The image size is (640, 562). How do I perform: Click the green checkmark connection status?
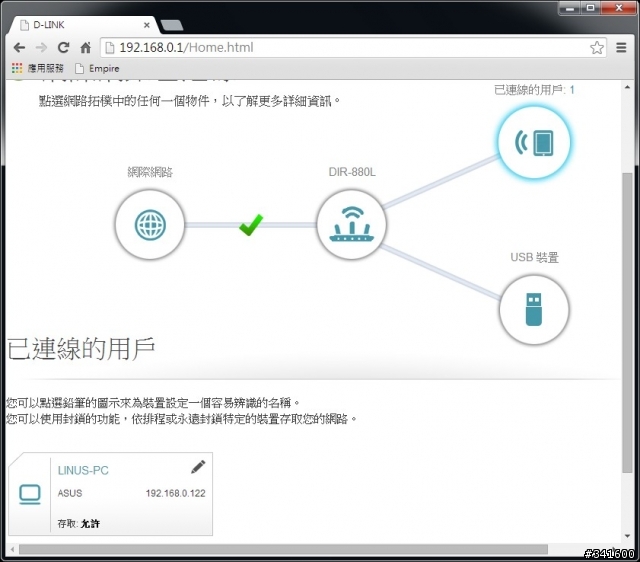251,224
